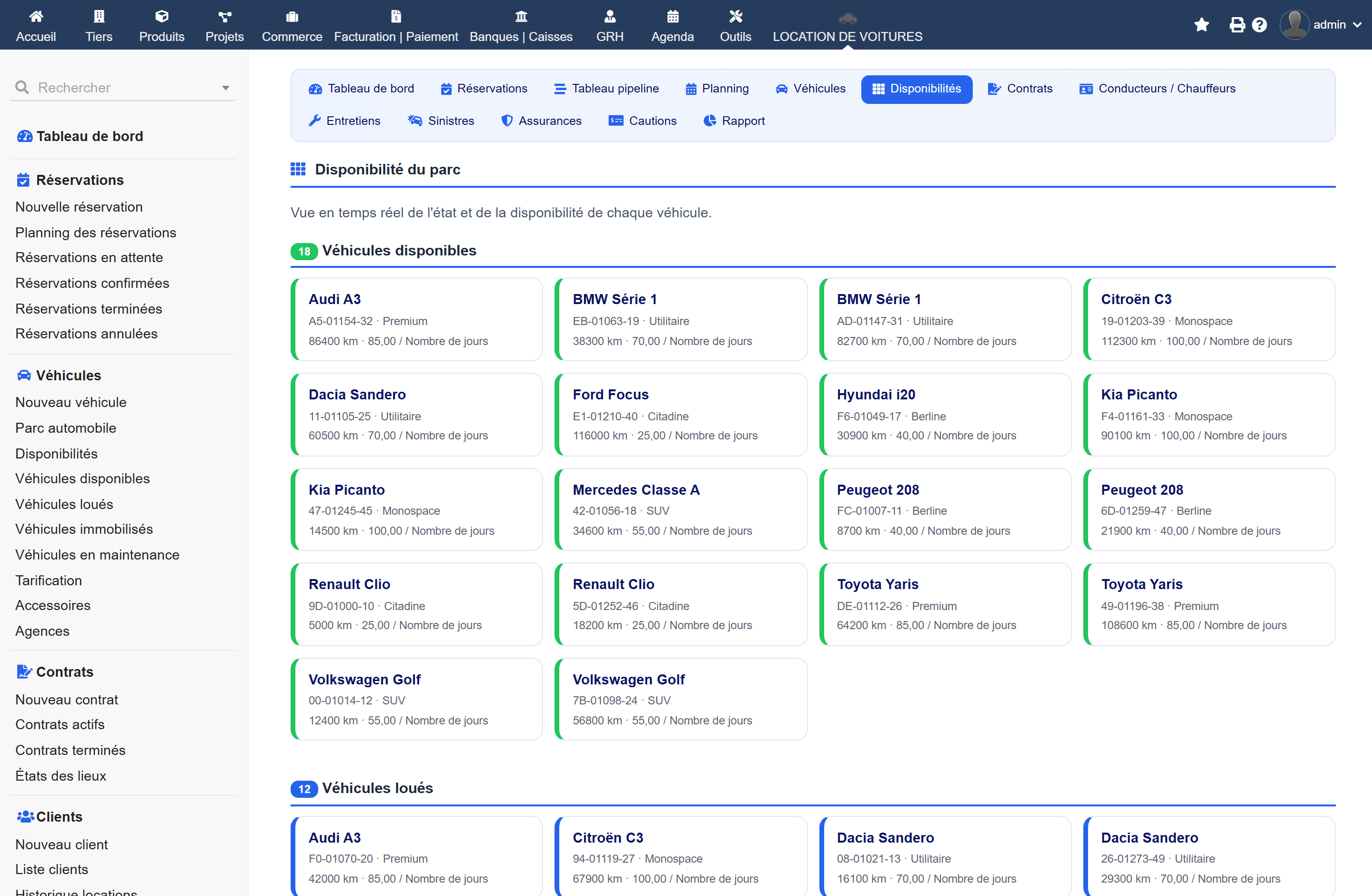1372x896 pixels.
Task: Open the Banques bank icon
Action: coord(521,16)
